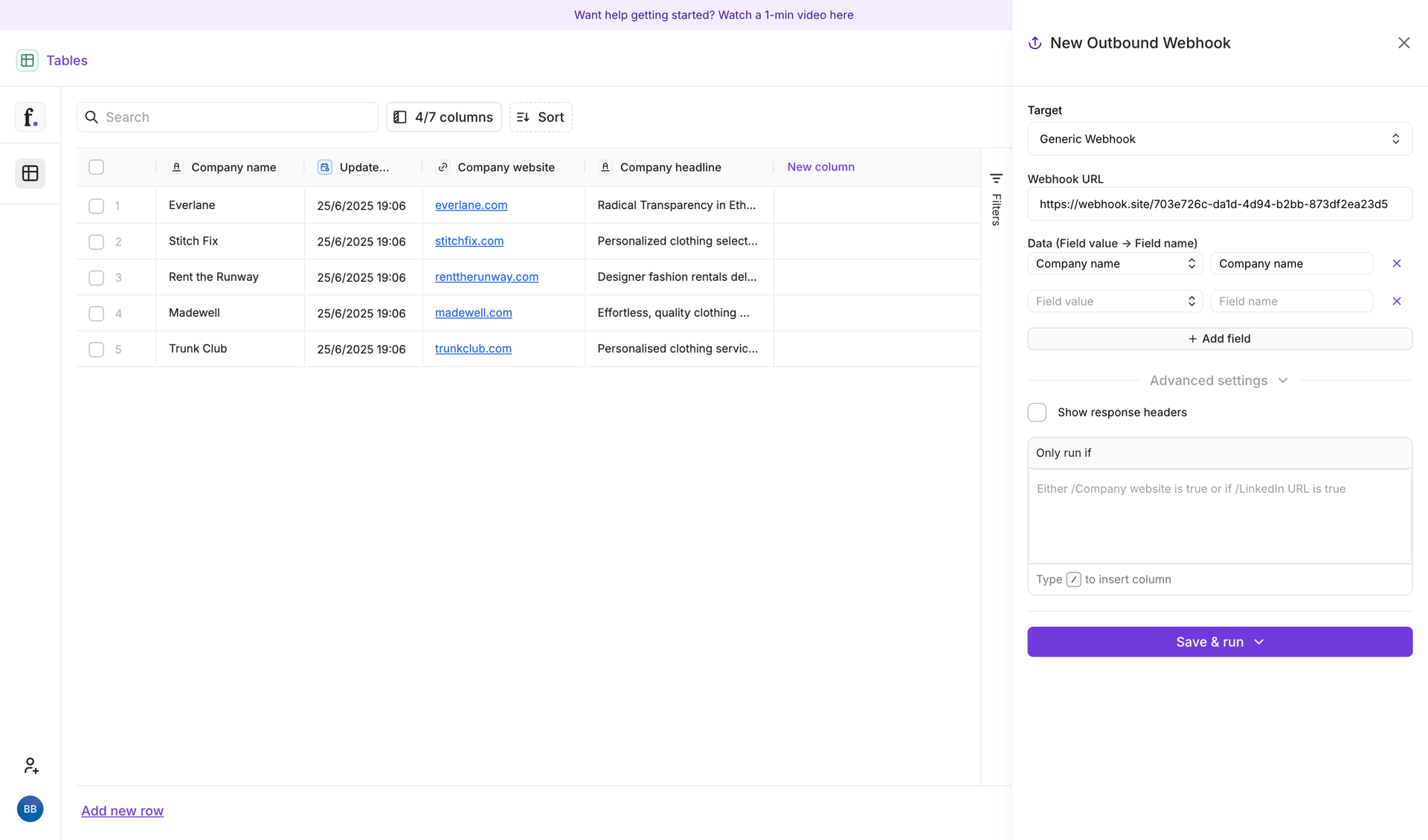Open the Save & run dropdown arrow

point(1258,642)
